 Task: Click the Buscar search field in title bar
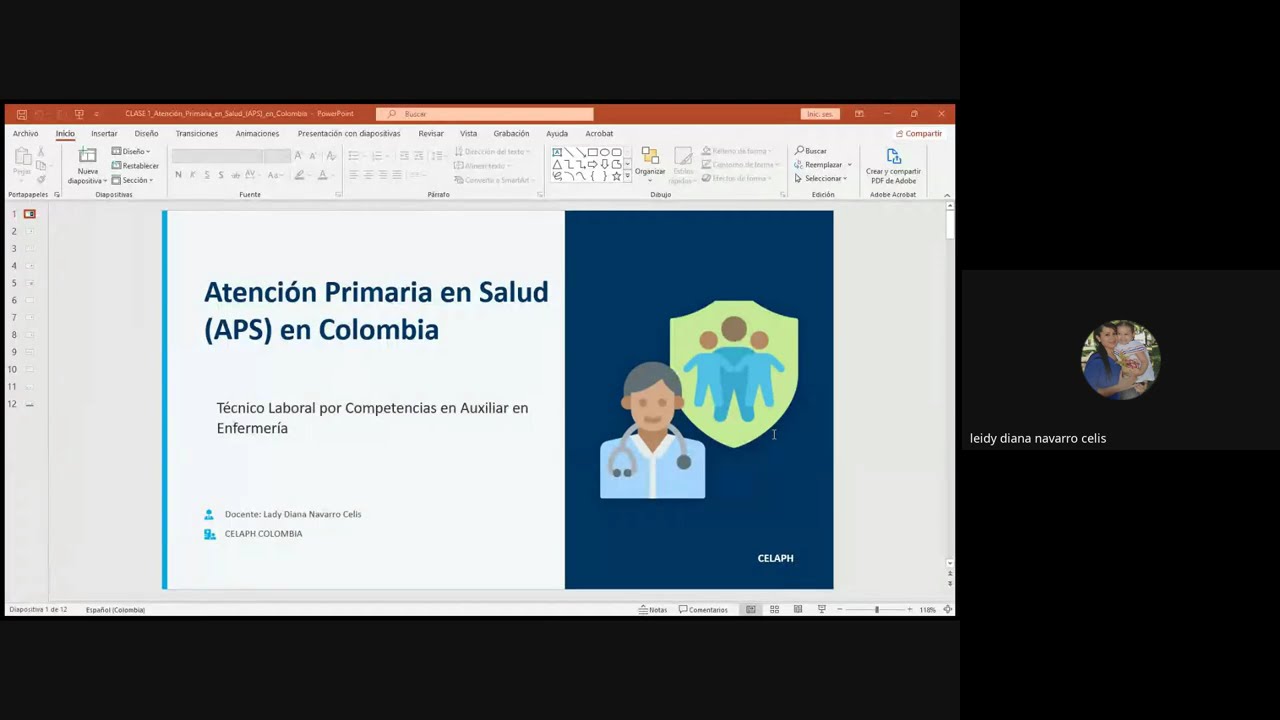tap(485, 114)
